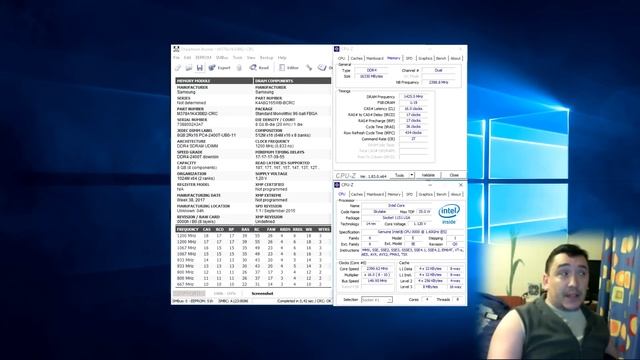Switch to SPD tab in upper CPU-Z window

409,58
